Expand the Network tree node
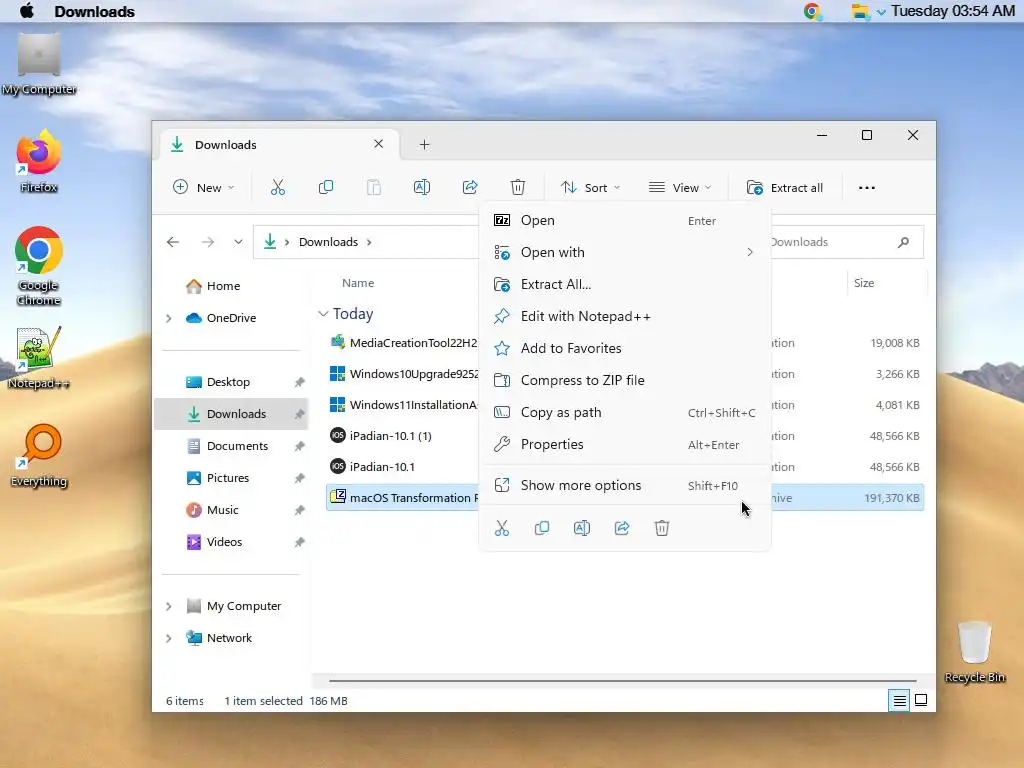This screenshot has width=1024, height=768. (x=168, y=638)
